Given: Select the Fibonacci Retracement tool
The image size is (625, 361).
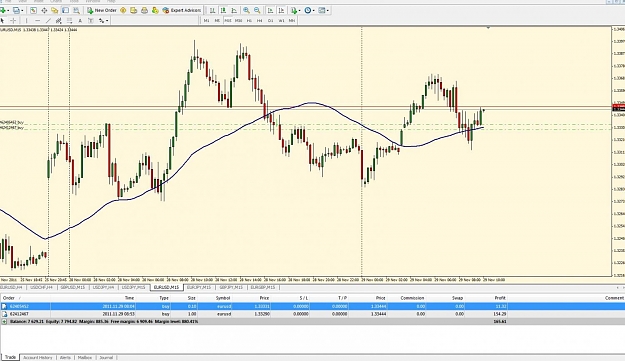Looking at the screenshot, I should (69, 20).
